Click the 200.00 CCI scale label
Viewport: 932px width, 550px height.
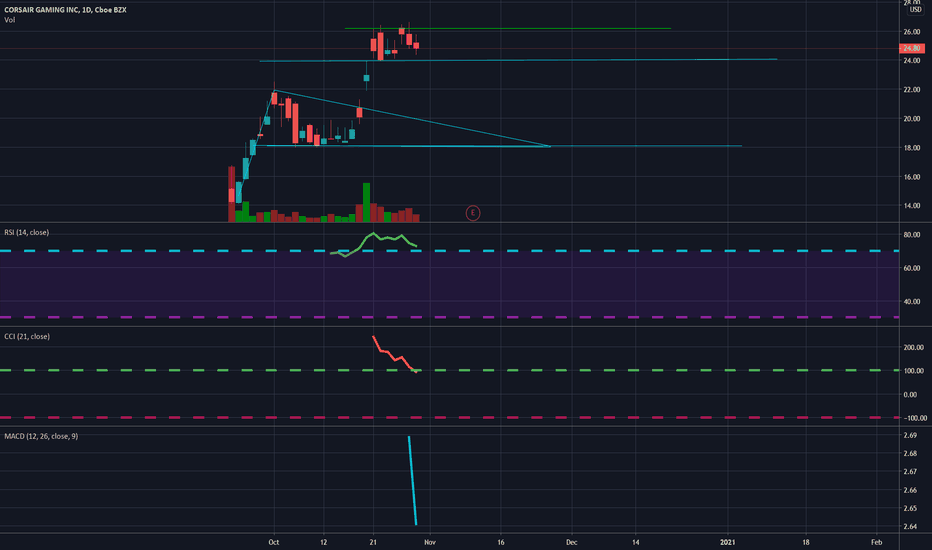point(914,347)
